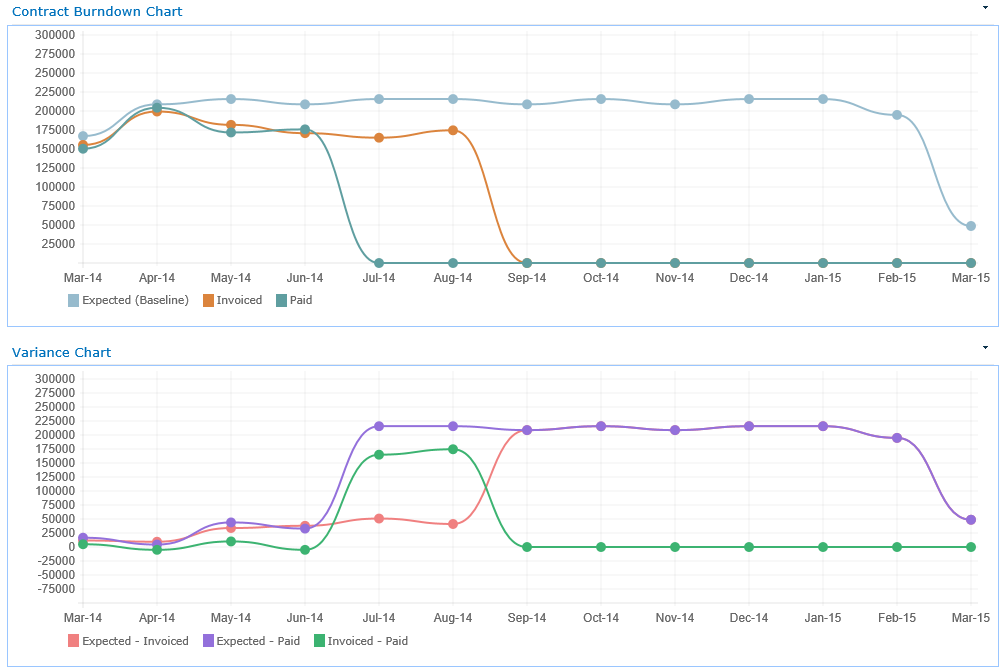This screenshot has height=671, width=1003.
Task: Open the Variance Chart menu arrow
Action: click(985, 347)
